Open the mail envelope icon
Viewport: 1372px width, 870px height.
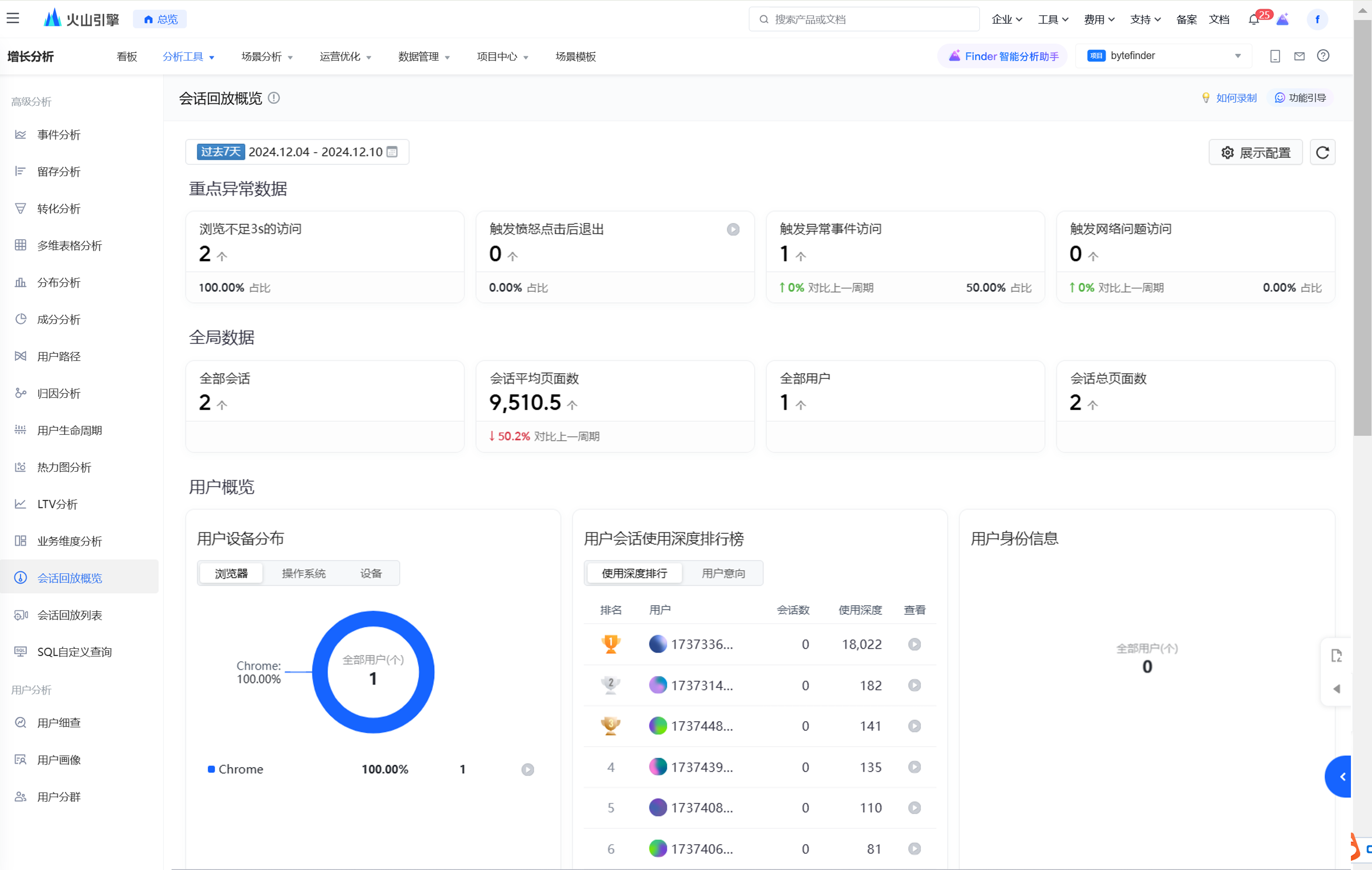tap(1299, 56)
